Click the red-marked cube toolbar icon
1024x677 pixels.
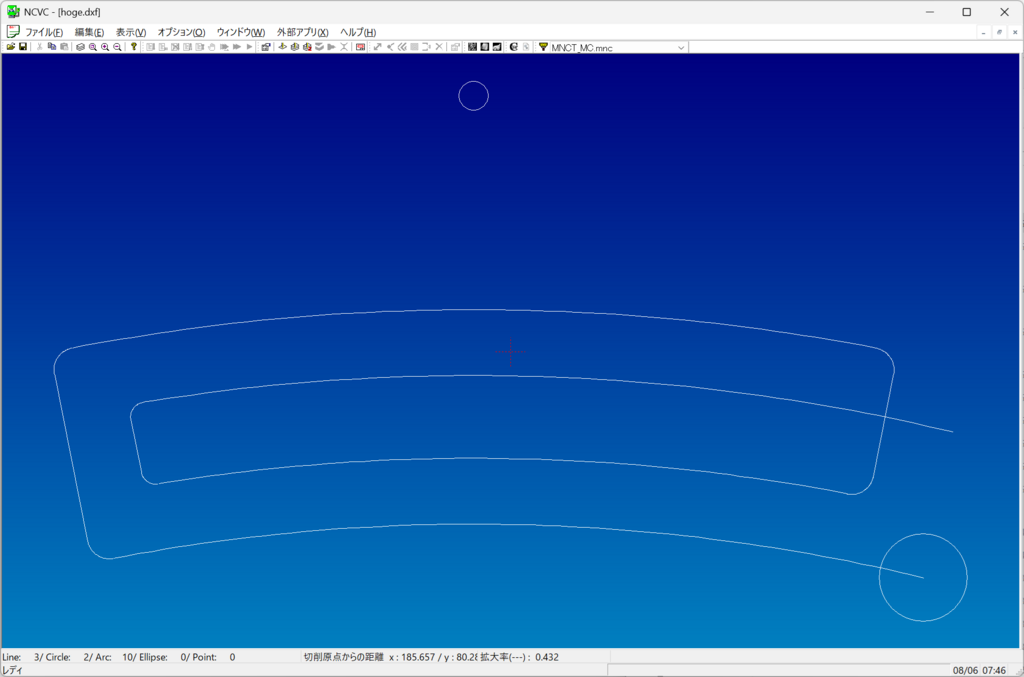(x=307, y=47)
